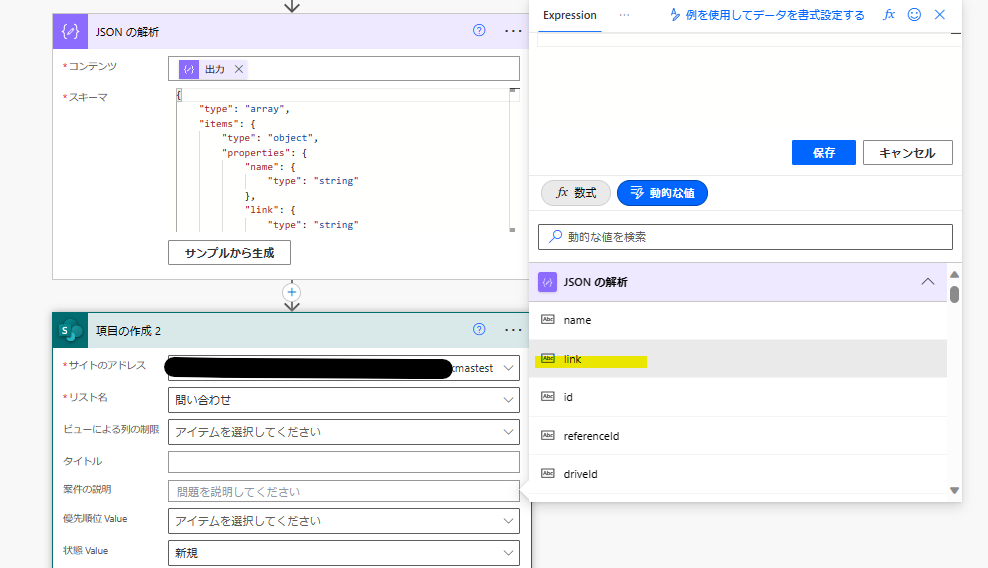Click the string type icon beside name

tap(548, 320)
